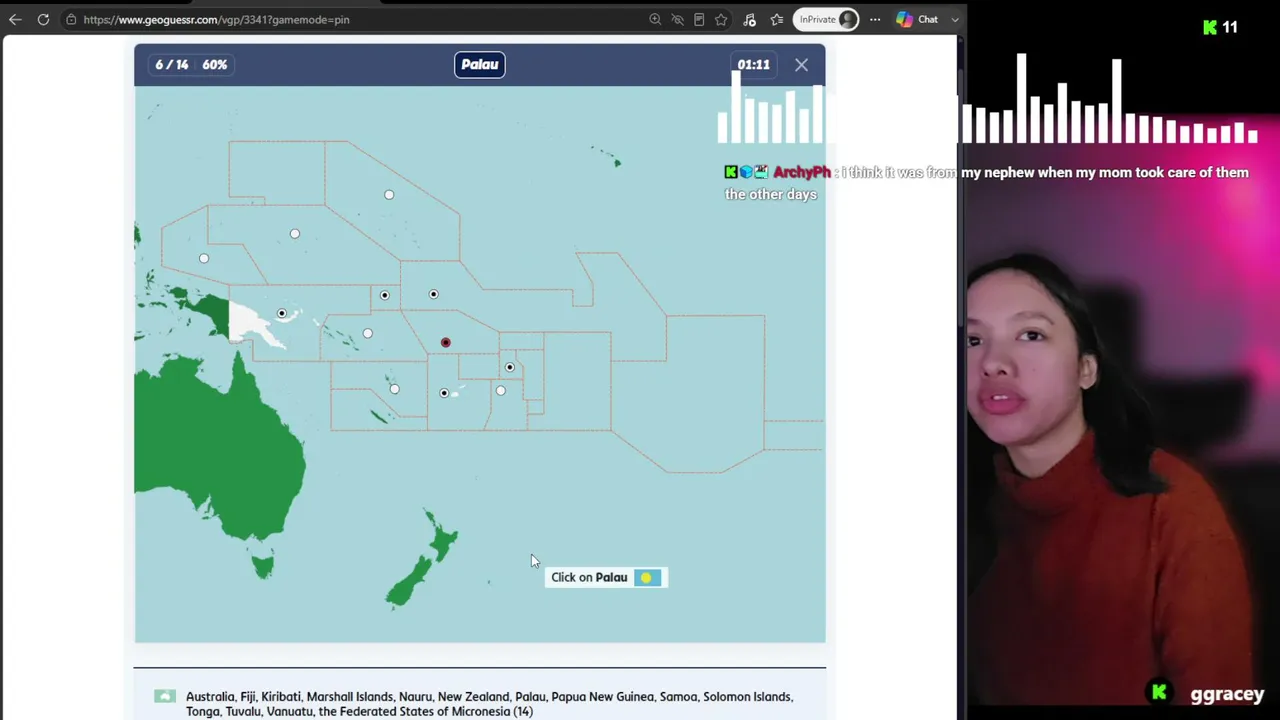Click the green Kick logo beside viewer count 11
This screenshot has width=1280, height=720.
(x=1210, y=27)
